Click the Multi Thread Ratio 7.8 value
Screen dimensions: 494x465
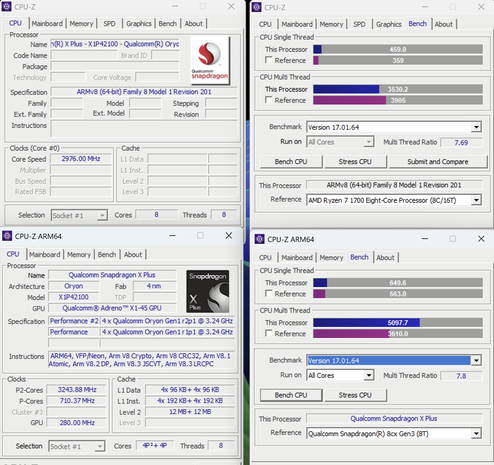point(461,376)
